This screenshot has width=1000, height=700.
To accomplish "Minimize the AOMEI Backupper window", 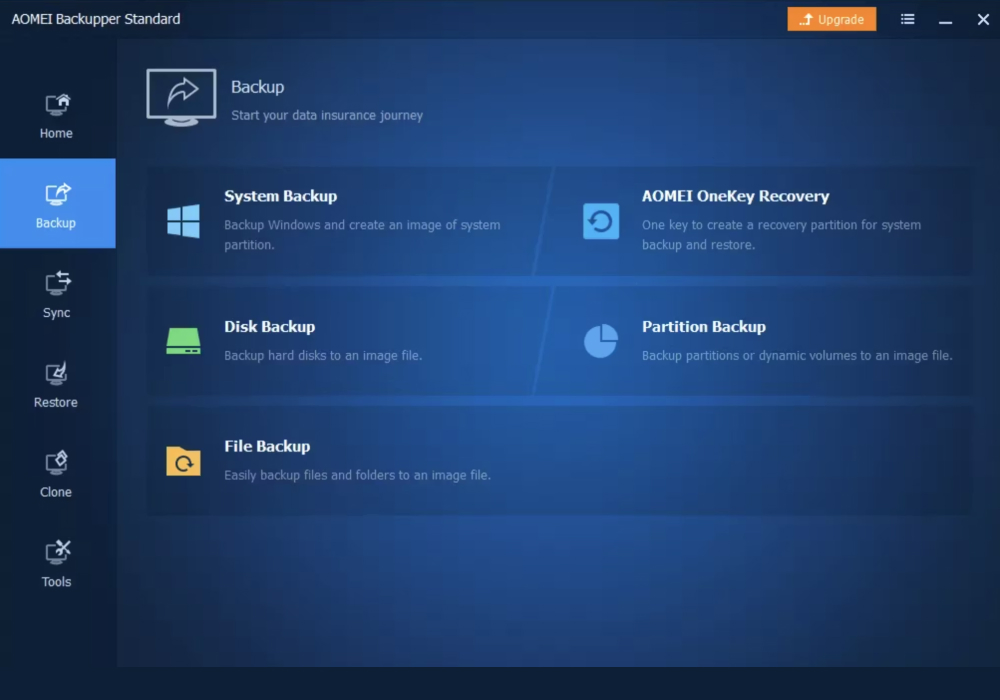I will [x=946, y=20].
